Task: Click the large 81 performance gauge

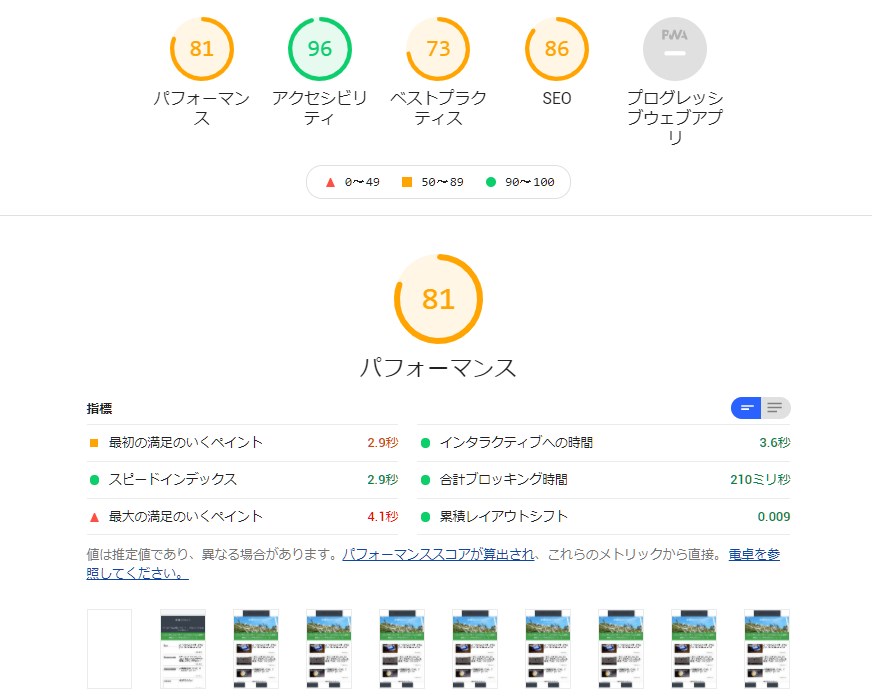Action: pyautogui.click(x=438, y=299)
